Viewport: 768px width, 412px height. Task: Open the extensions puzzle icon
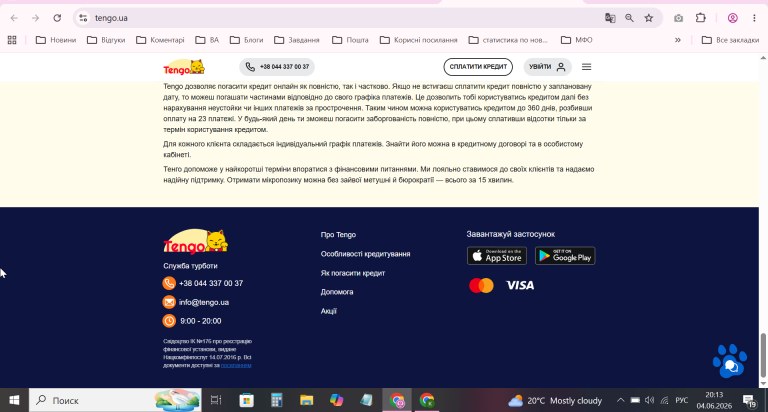click(x=701, y=18)
